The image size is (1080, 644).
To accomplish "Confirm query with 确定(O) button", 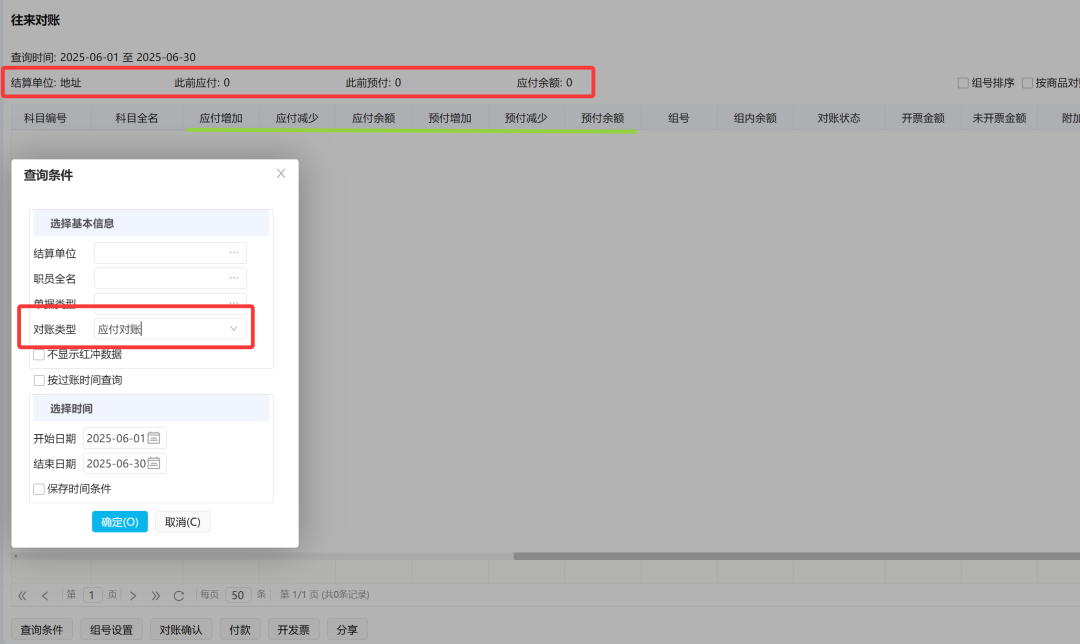I will pos(120,522).
